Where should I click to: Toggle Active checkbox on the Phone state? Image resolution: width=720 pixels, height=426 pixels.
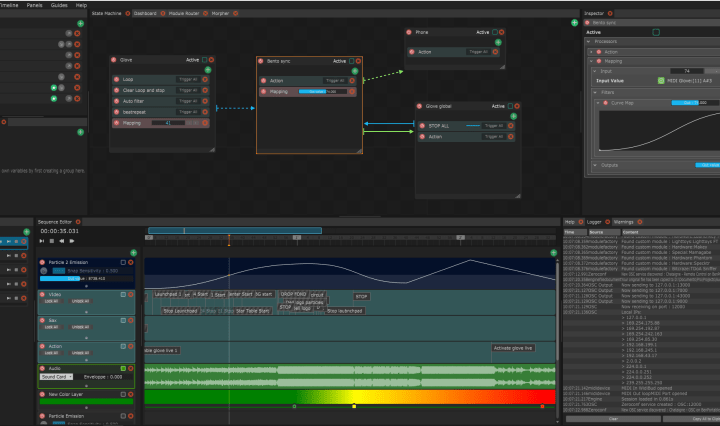(x=495, y=32)
